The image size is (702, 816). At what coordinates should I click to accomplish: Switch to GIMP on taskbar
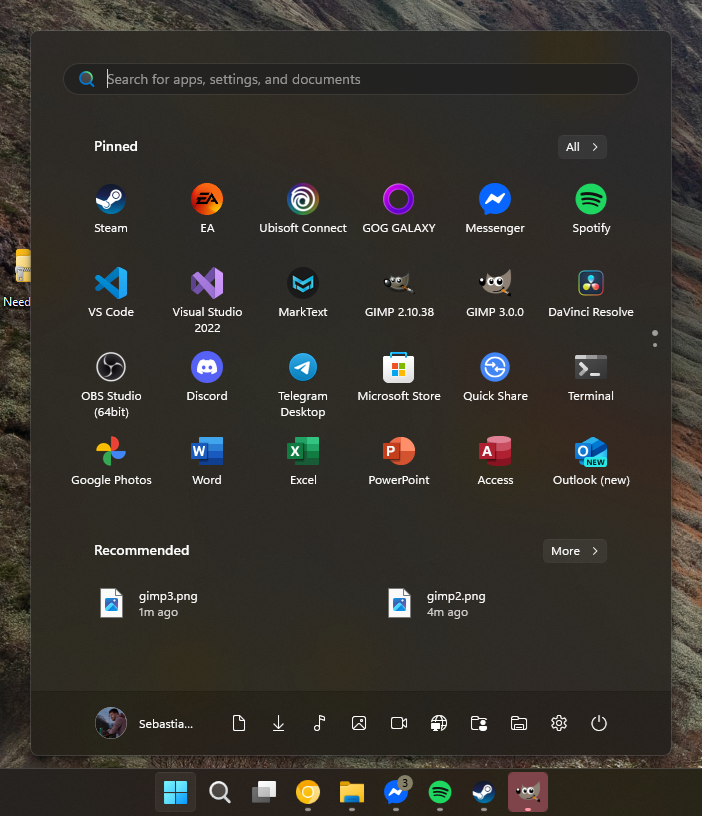528,792
